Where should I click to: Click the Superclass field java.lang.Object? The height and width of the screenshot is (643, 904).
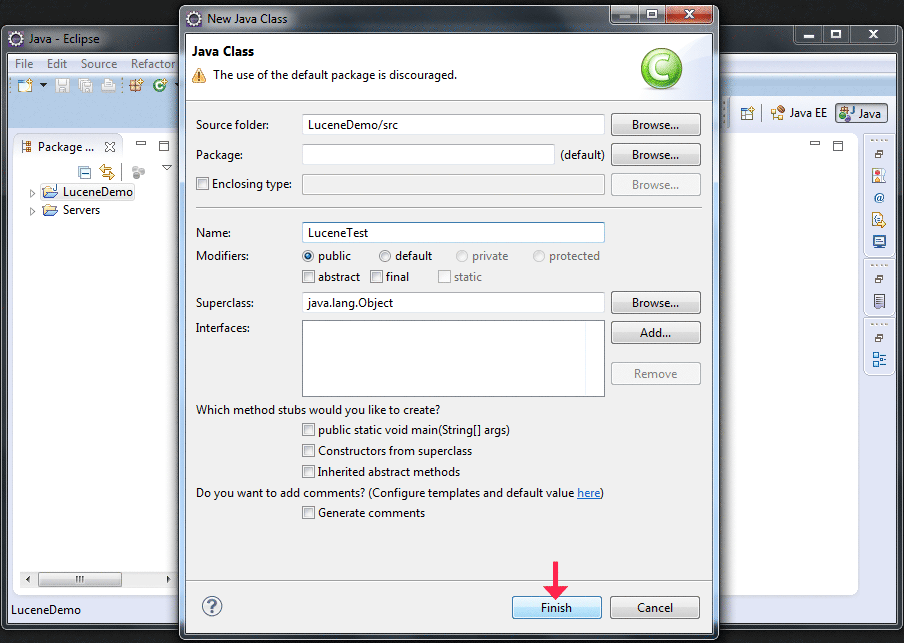pos(453,303)
